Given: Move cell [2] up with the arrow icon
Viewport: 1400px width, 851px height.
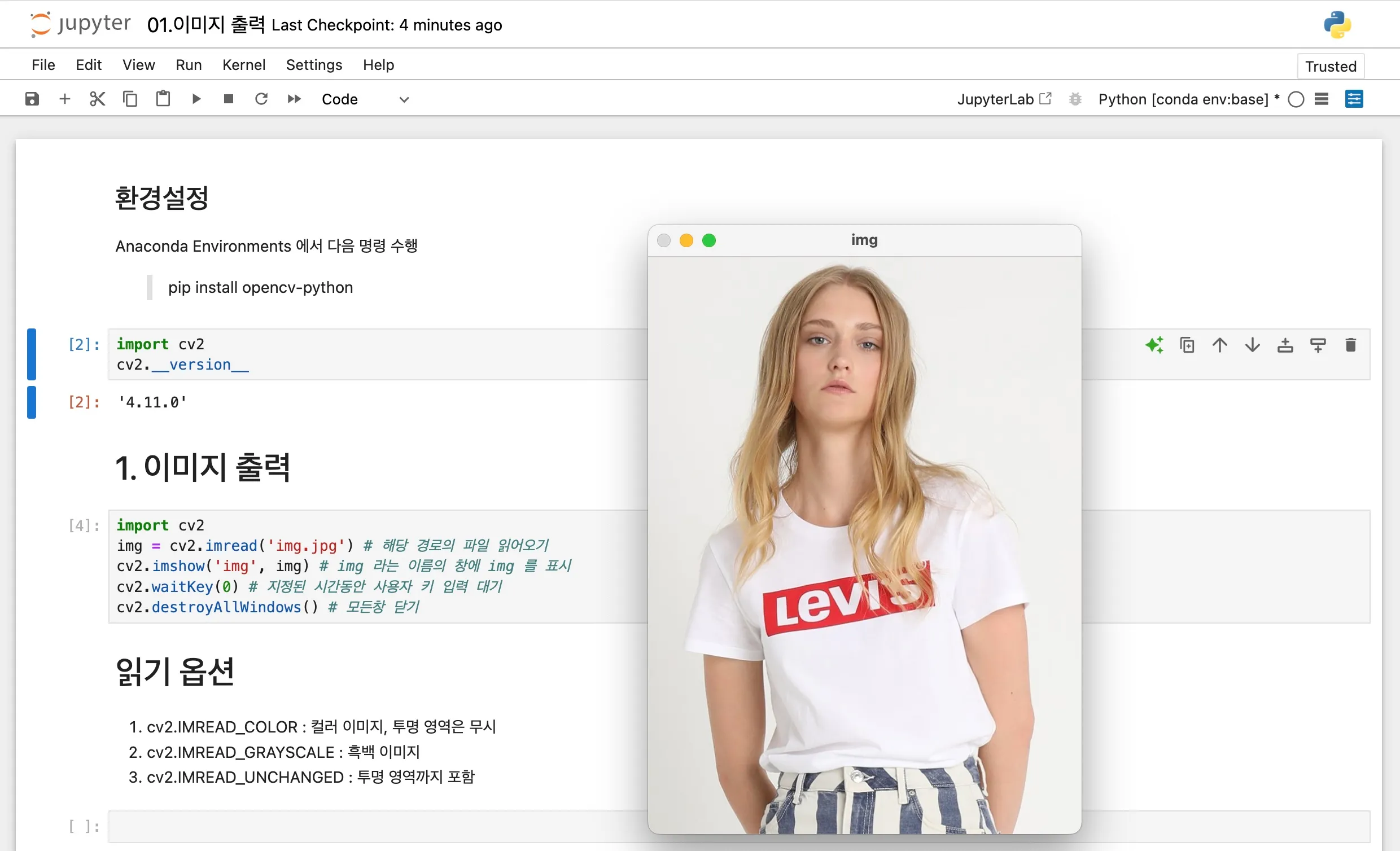Looking at the screenshot, I should (1220, 345).
